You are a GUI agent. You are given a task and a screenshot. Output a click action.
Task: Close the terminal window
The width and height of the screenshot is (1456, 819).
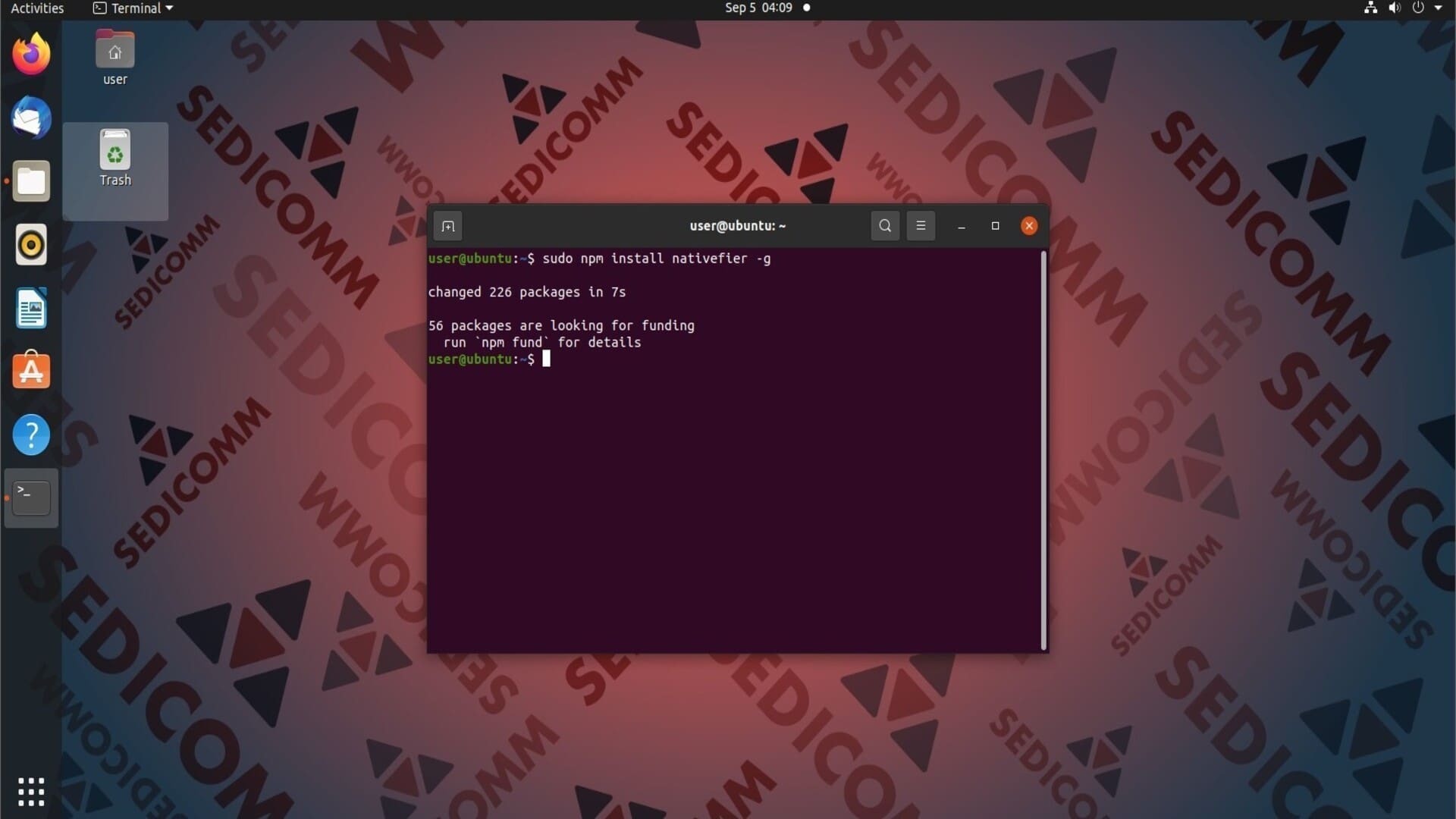coord(1029,226)
